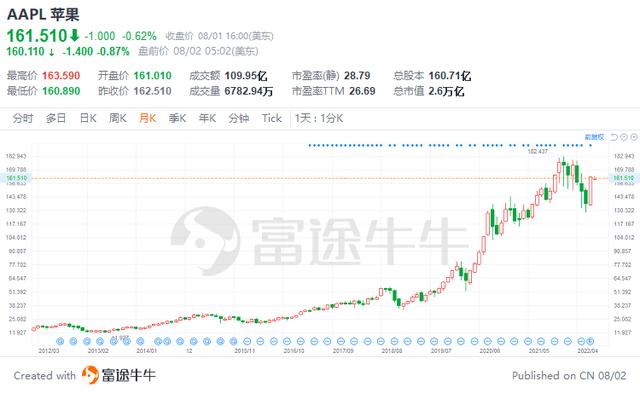Click the highlighted 161.510 label on left axis

coord(16,178)
